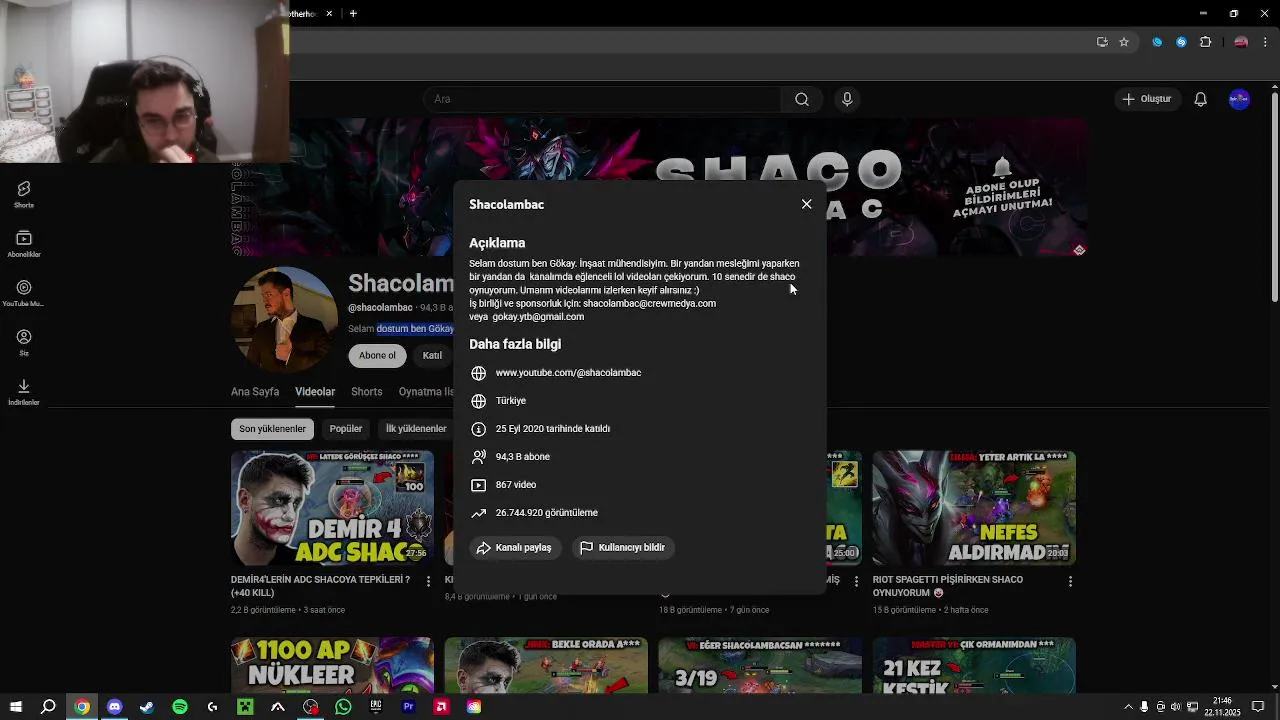This screenshot has height=720, width=1280.
Task: Click the Kanalı paylaş button
Action: [x=515, y=547]
